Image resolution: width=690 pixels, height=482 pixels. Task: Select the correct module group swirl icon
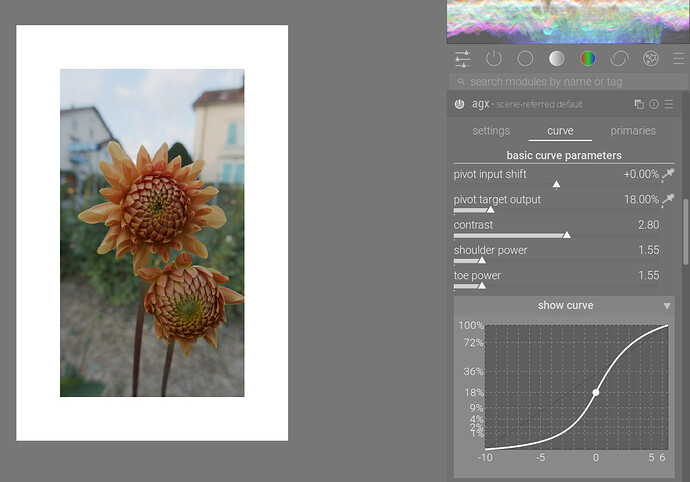click(619, 59)
